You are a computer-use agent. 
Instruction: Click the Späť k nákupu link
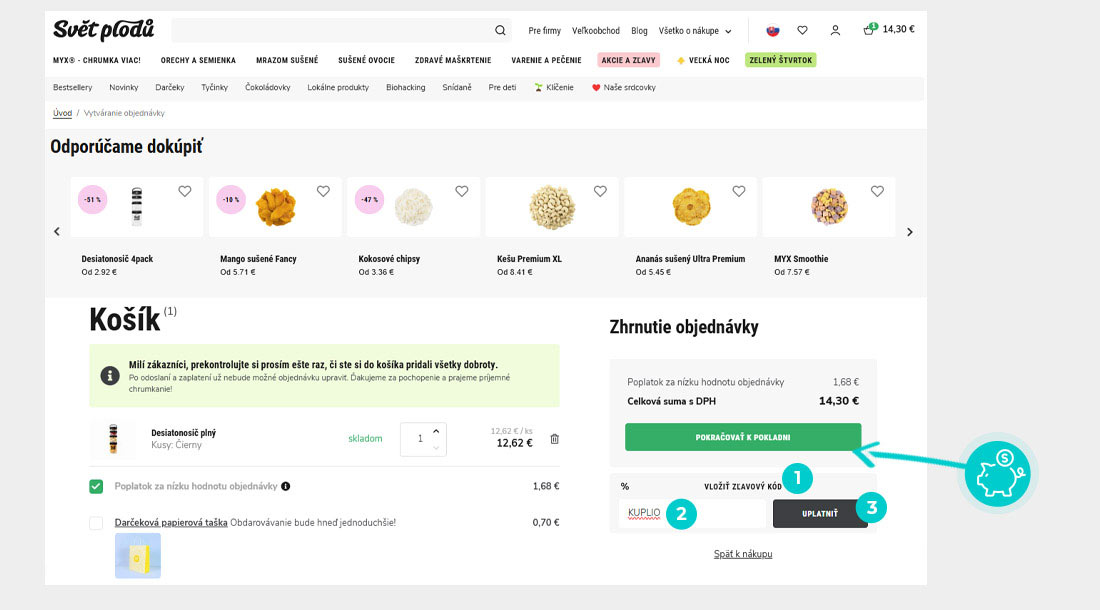pos(742,554)
